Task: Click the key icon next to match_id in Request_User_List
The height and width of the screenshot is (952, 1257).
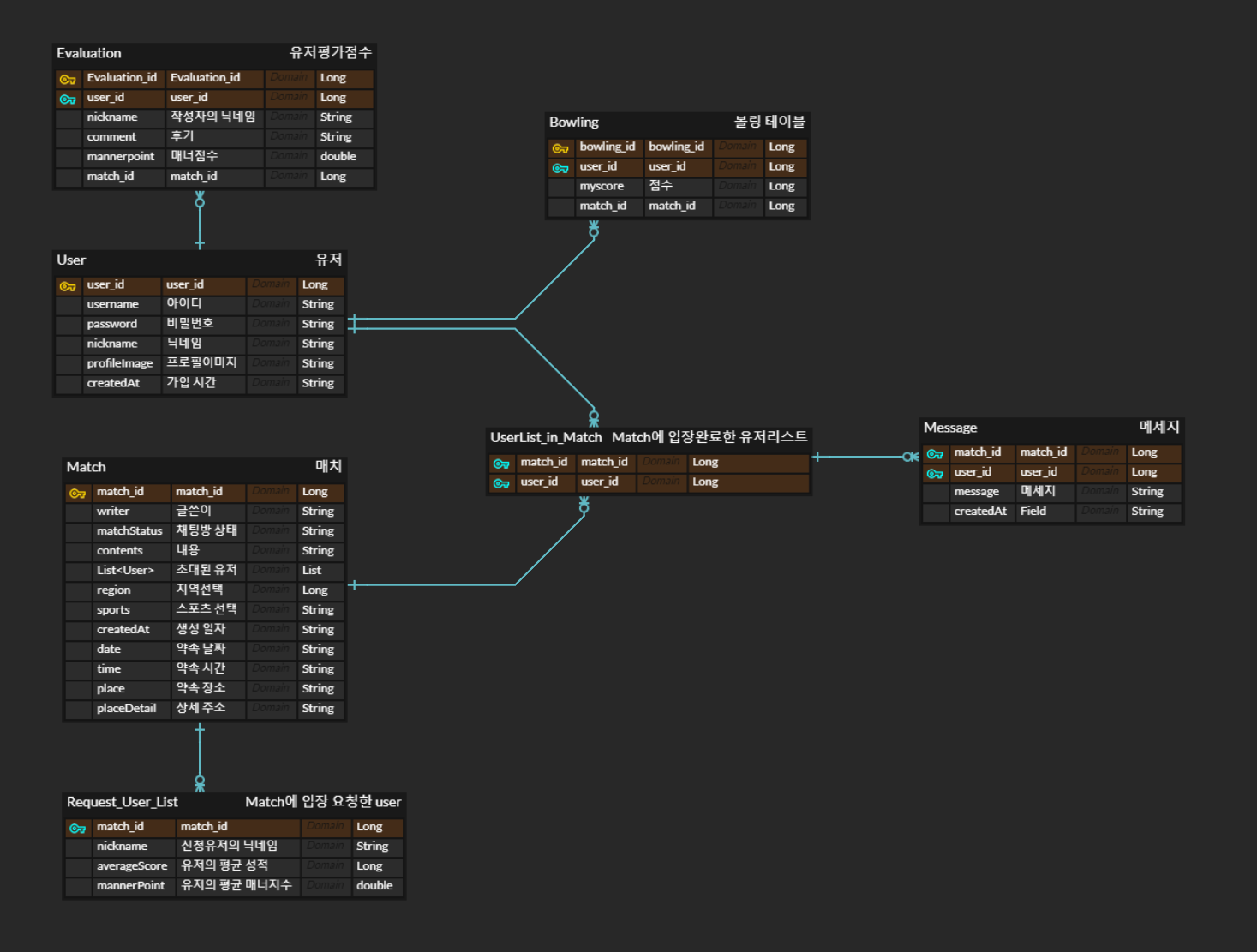Action: click(78, 827)
